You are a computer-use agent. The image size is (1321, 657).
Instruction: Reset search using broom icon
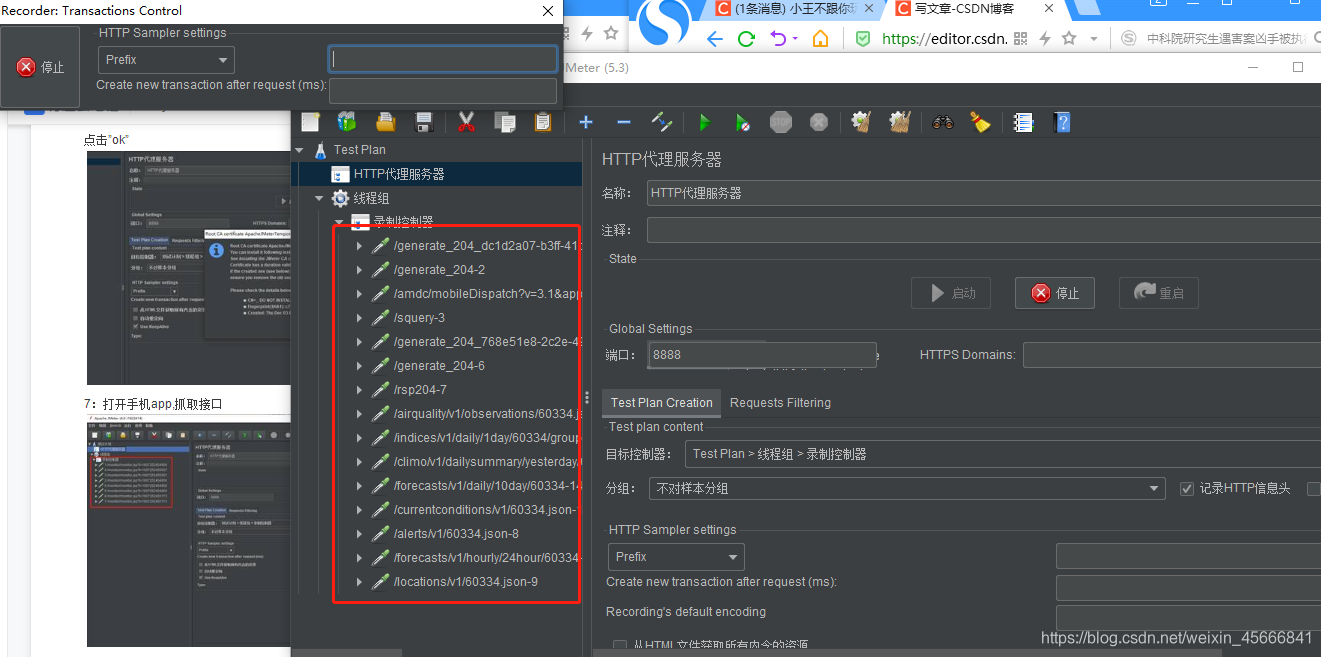pyautogui.click(x=981, y=122)
